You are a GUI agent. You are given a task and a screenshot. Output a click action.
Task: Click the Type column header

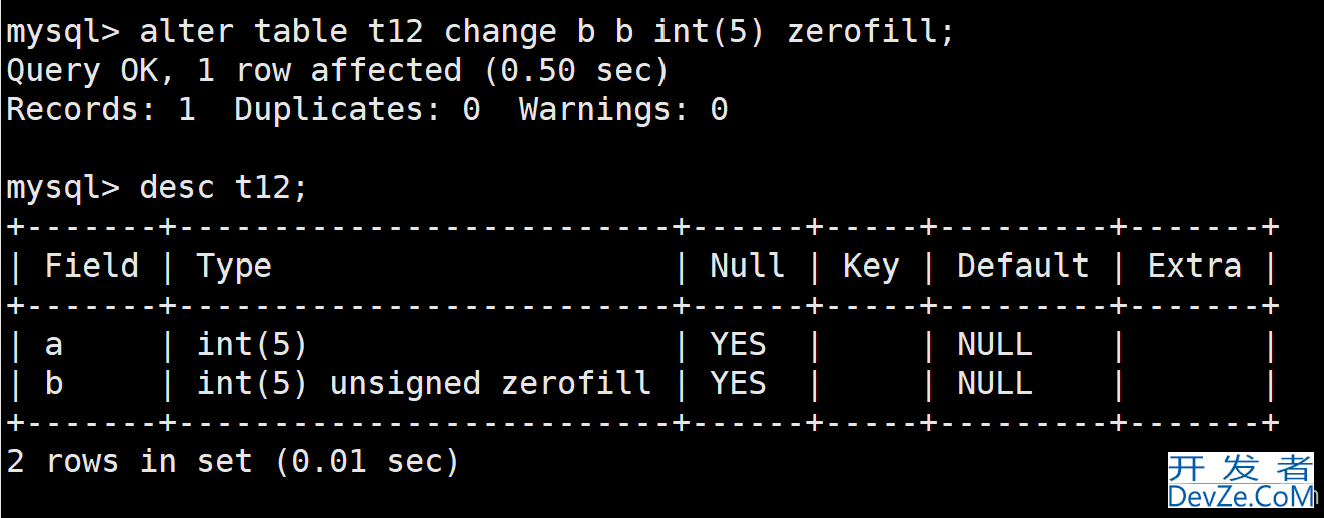(234, 267)
